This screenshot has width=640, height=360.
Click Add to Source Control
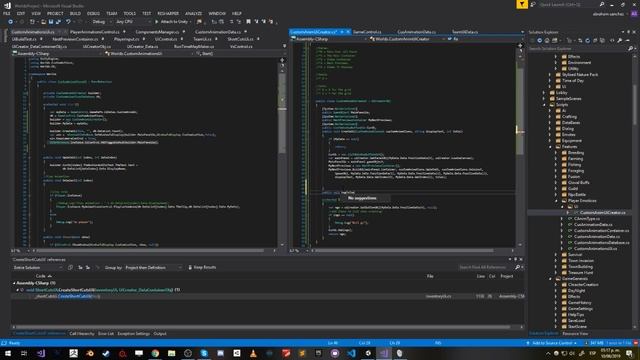point(552,343)
